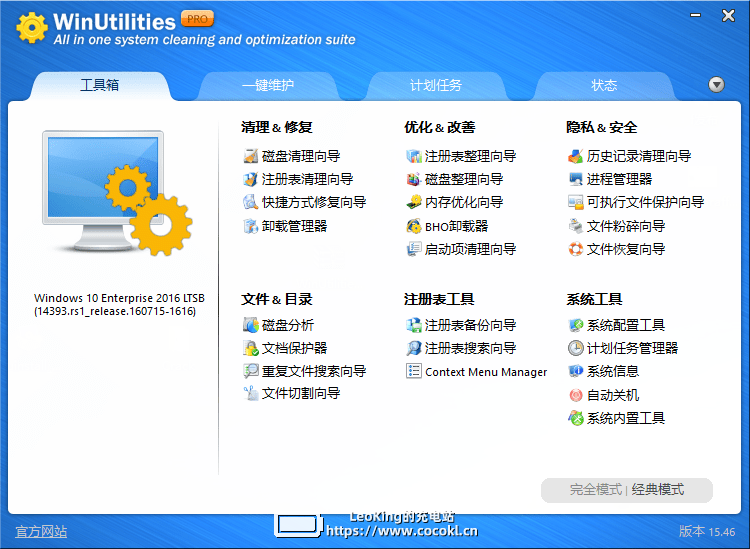This screenshot has height=549, width=750.
Task: Click the 可执行文件保护向导 lock icon
Action: pos(576,202)
